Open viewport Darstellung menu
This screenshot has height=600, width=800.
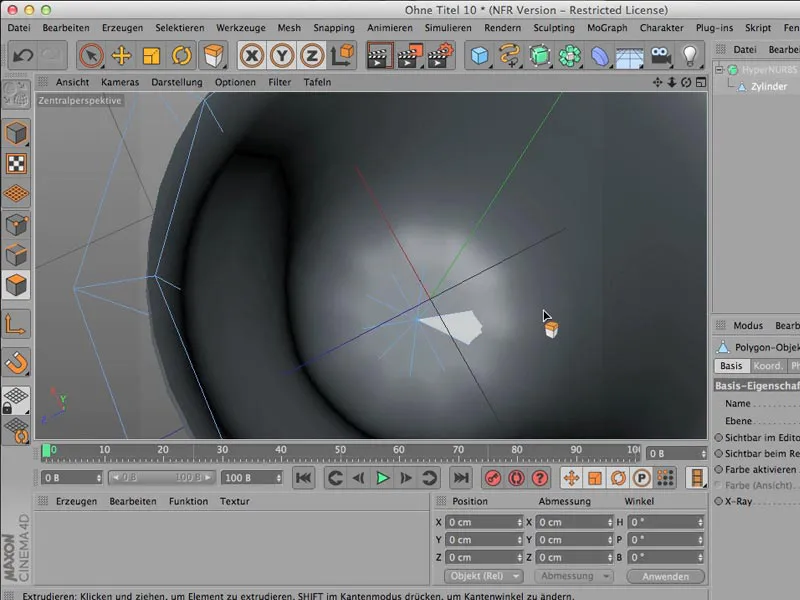177,82
